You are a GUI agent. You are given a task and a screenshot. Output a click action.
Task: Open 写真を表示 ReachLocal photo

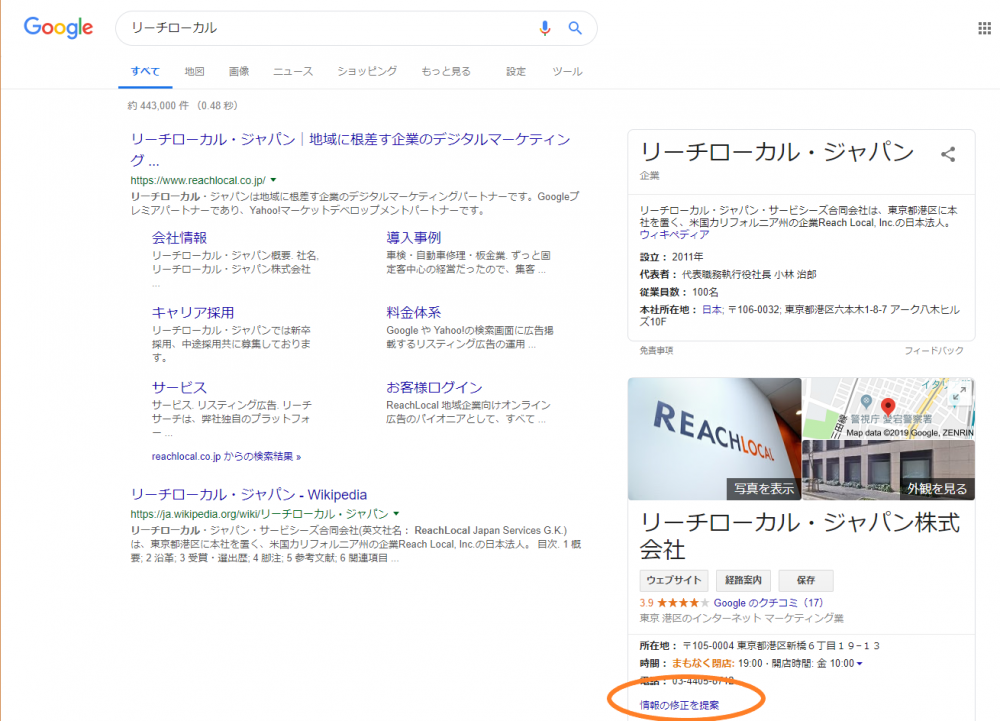point(714,439)
